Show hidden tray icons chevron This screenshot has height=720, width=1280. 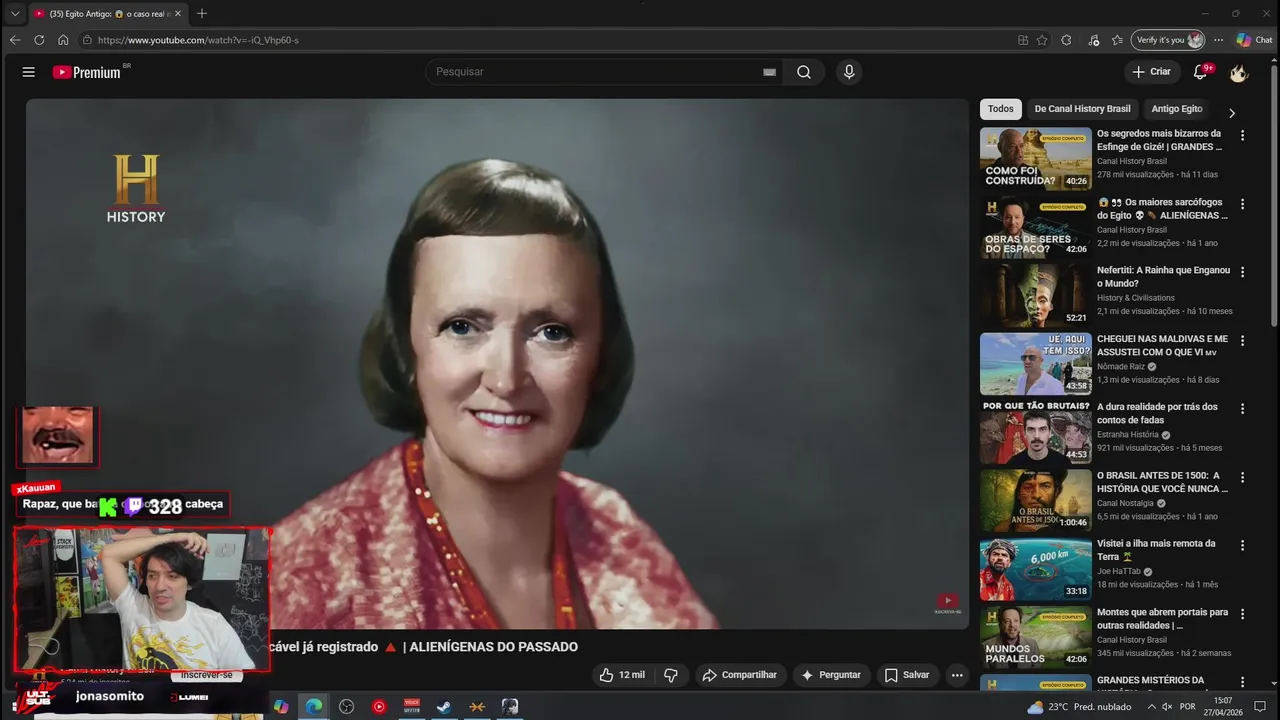[x=1153, y=707]
